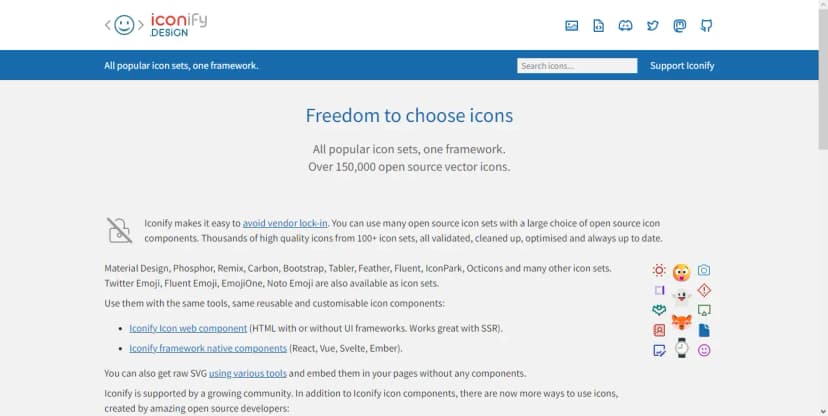
Task: Open the GitHub icon link
Action: (x=707, y=25)
